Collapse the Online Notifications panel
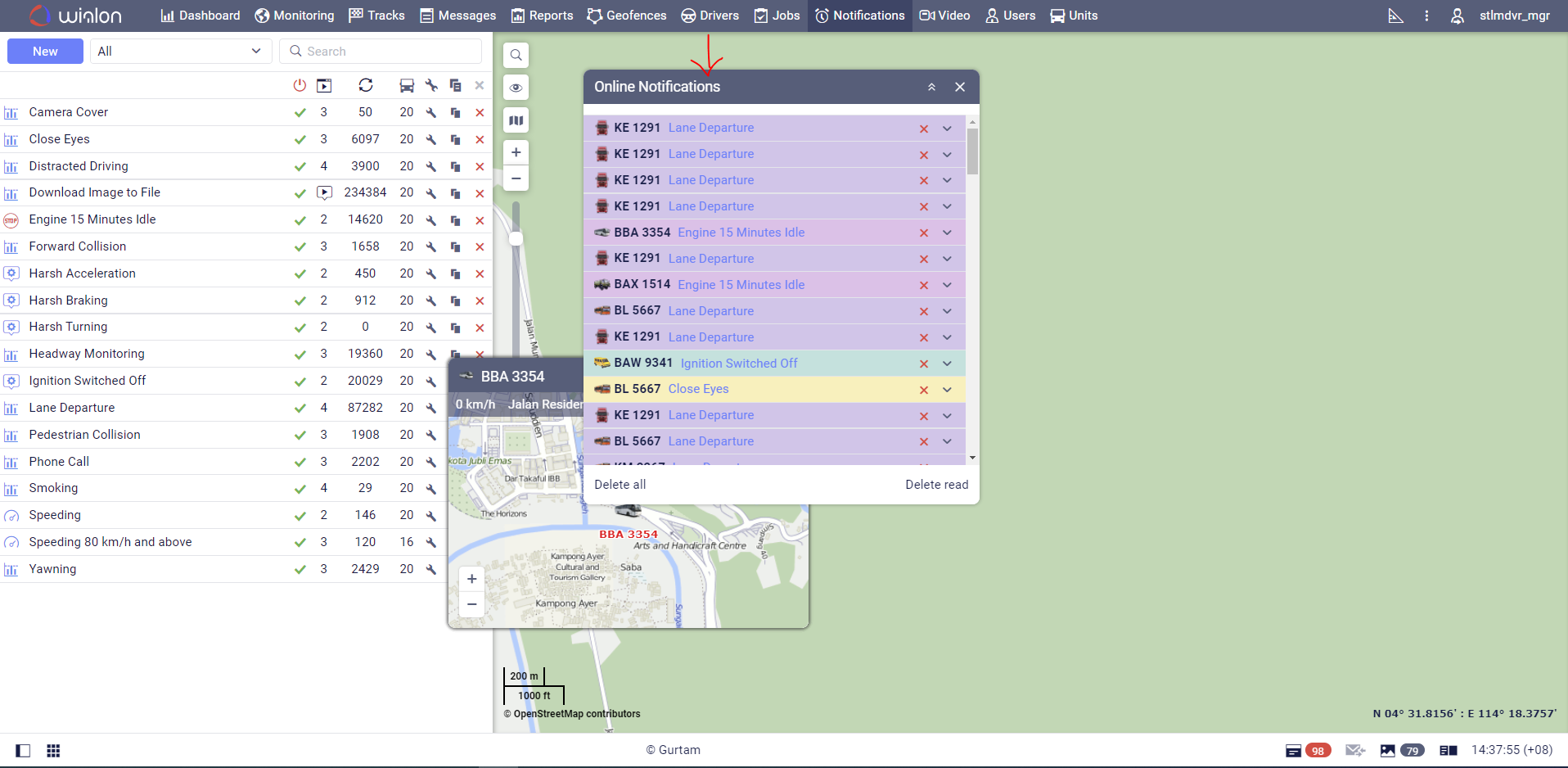This screenshot has width=1568, height=768. tap(931, 87)
